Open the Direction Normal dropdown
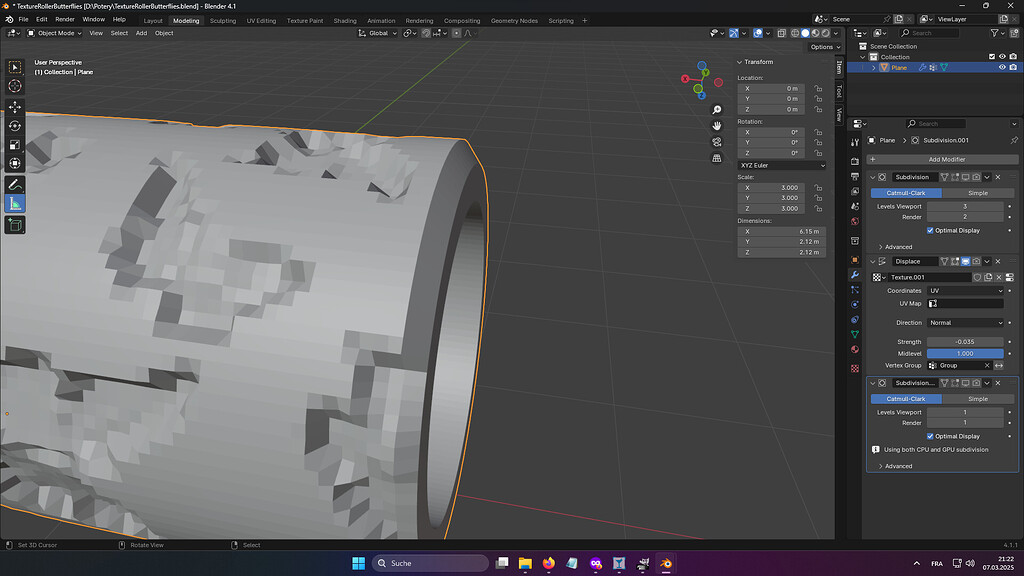 [x=965, y=323]
